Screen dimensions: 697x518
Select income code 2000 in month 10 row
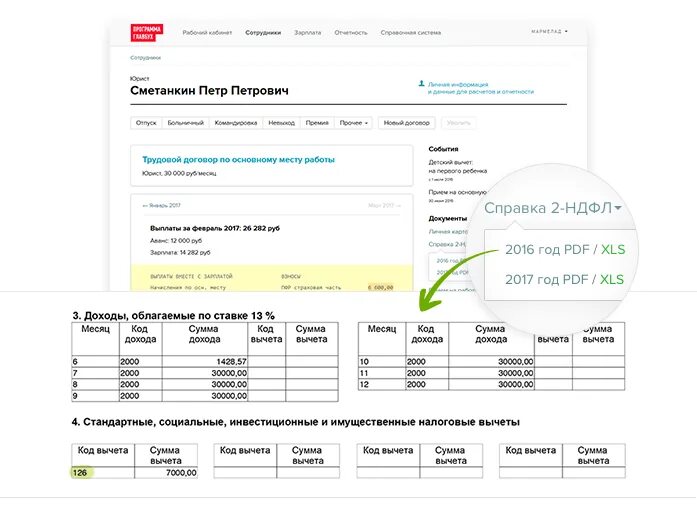coord(427,361)
